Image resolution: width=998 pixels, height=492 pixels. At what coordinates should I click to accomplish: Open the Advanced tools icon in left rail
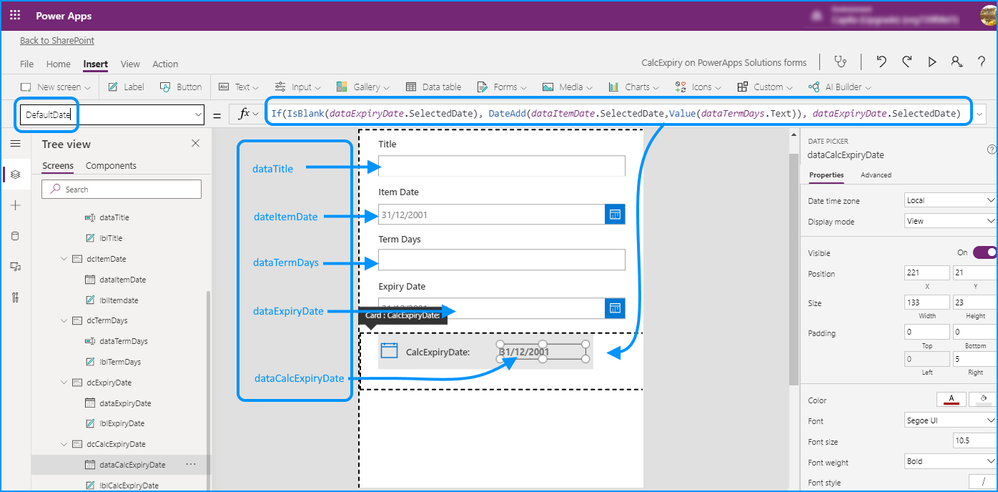15,297
